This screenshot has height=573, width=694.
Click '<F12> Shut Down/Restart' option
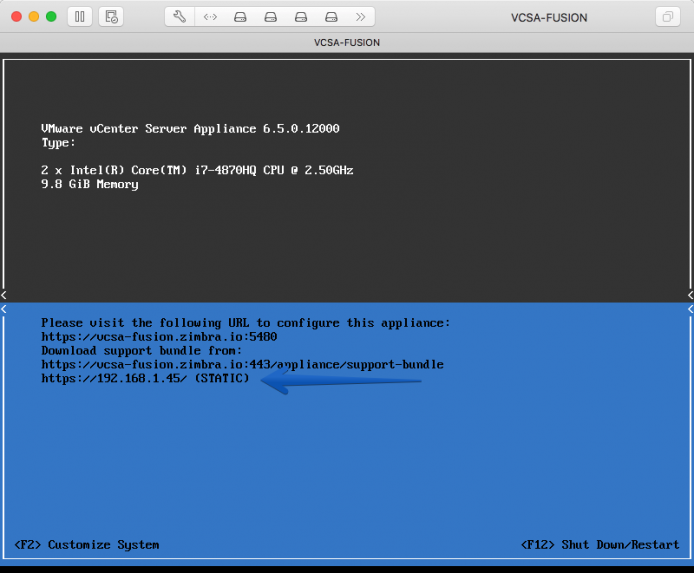pyautogui.click(x=600, y=545)
